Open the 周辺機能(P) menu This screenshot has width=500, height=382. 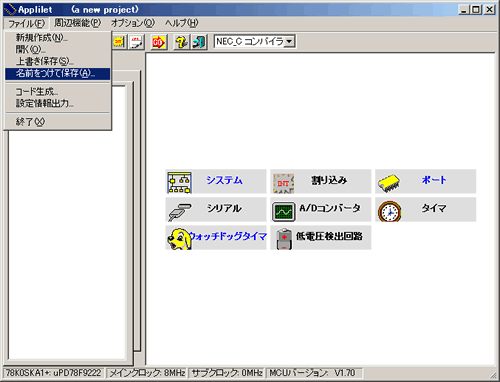(x=77, y=23)
